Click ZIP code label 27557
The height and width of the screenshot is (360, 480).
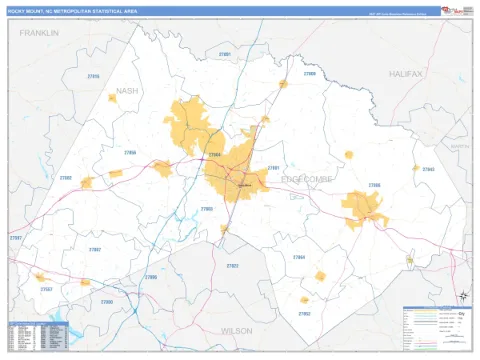[x=46, y=289]
